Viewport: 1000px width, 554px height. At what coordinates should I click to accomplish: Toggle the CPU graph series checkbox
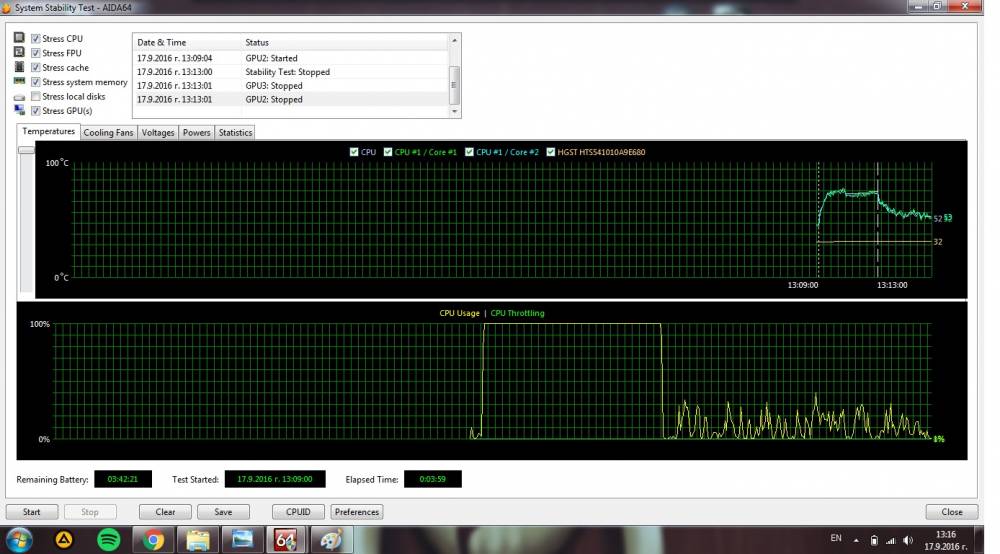tap(354, 152)
